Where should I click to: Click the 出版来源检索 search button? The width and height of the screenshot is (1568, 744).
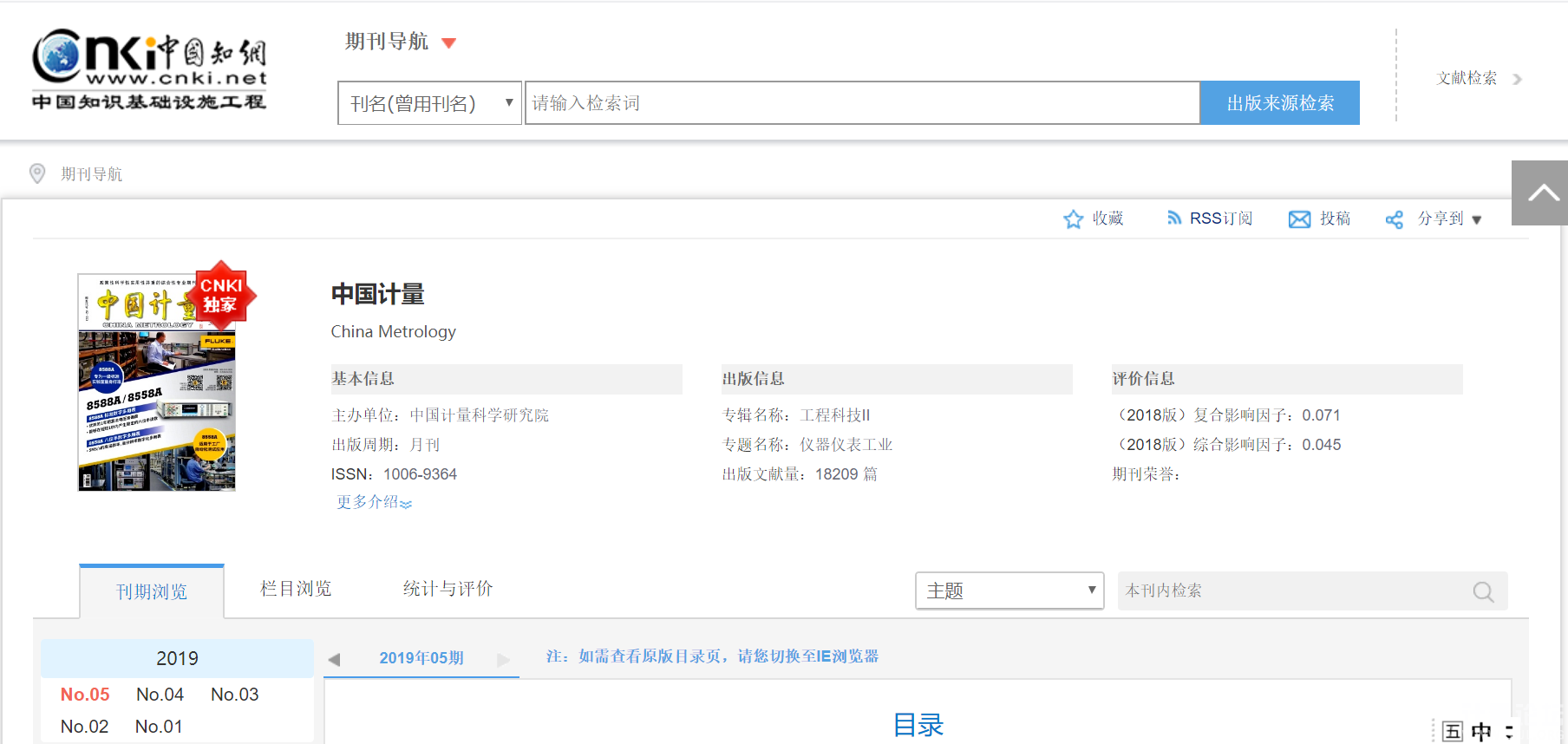[1279, 103]
